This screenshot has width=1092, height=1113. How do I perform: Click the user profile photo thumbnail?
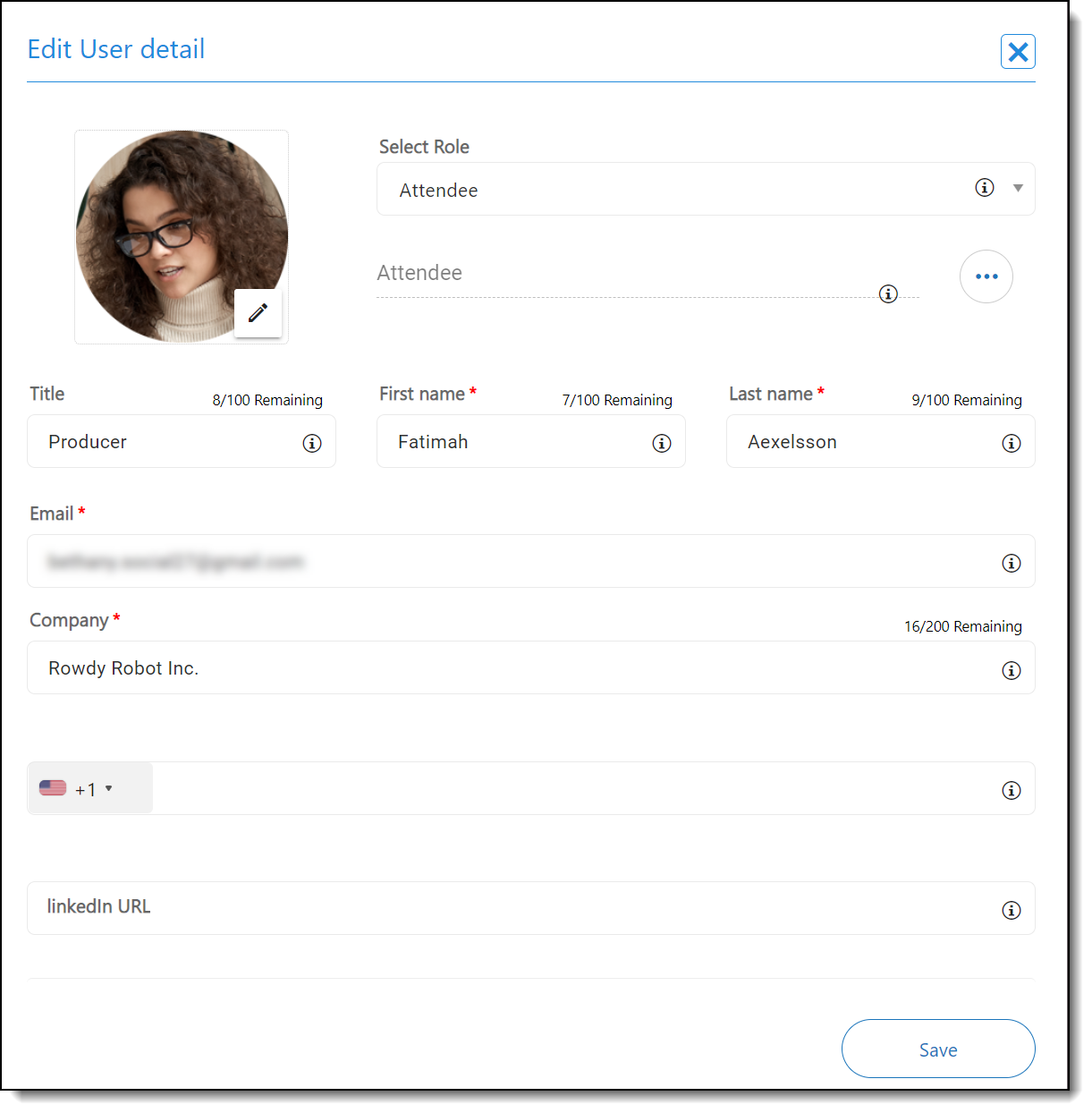tap(182, 237)
